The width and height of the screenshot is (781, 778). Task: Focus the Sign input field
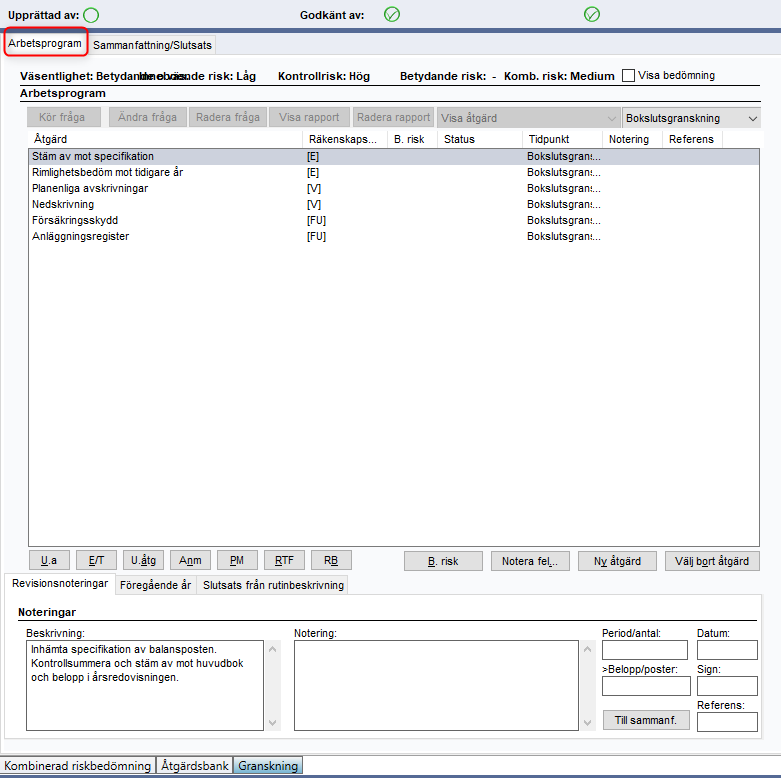[x=727, y=686]
